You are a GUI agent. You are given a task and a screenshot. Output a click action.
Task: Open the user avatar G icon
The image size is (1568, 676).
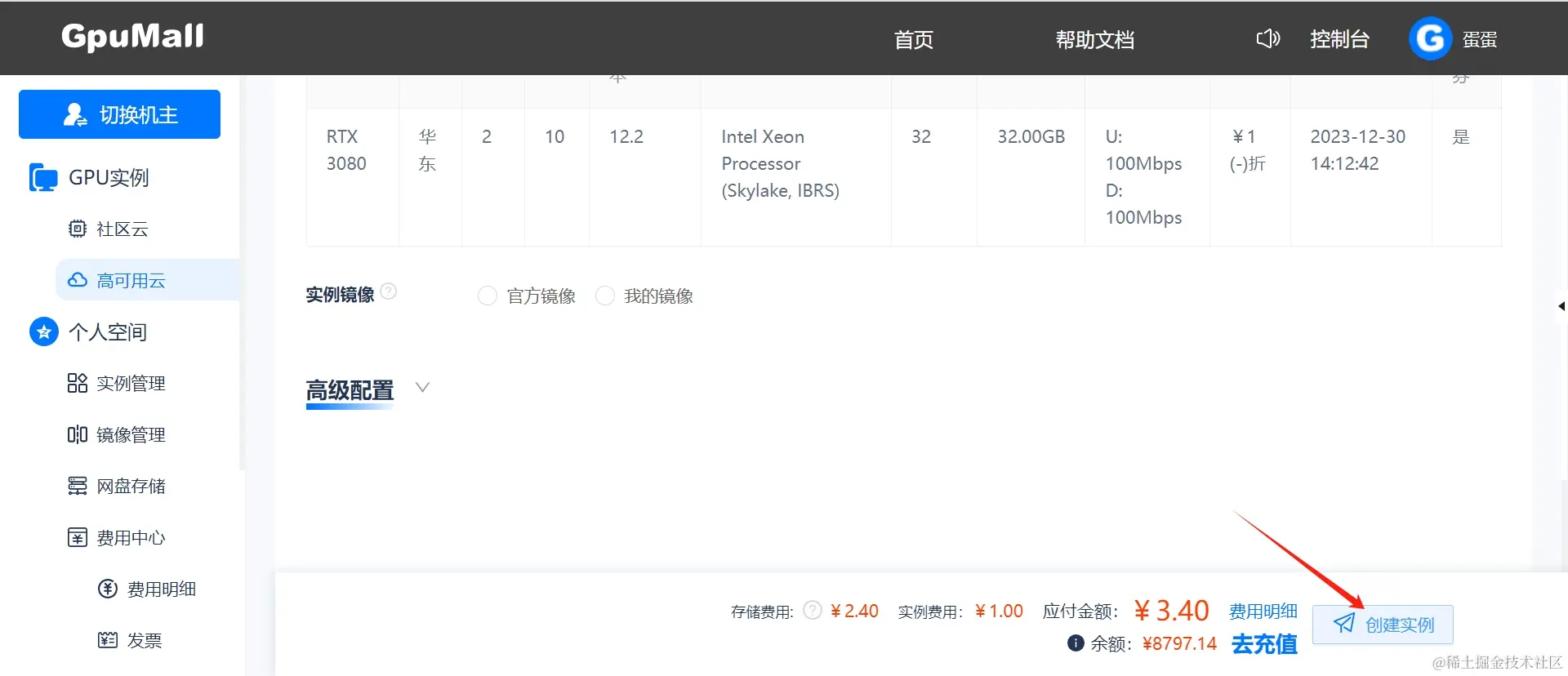pos(1430,38)
